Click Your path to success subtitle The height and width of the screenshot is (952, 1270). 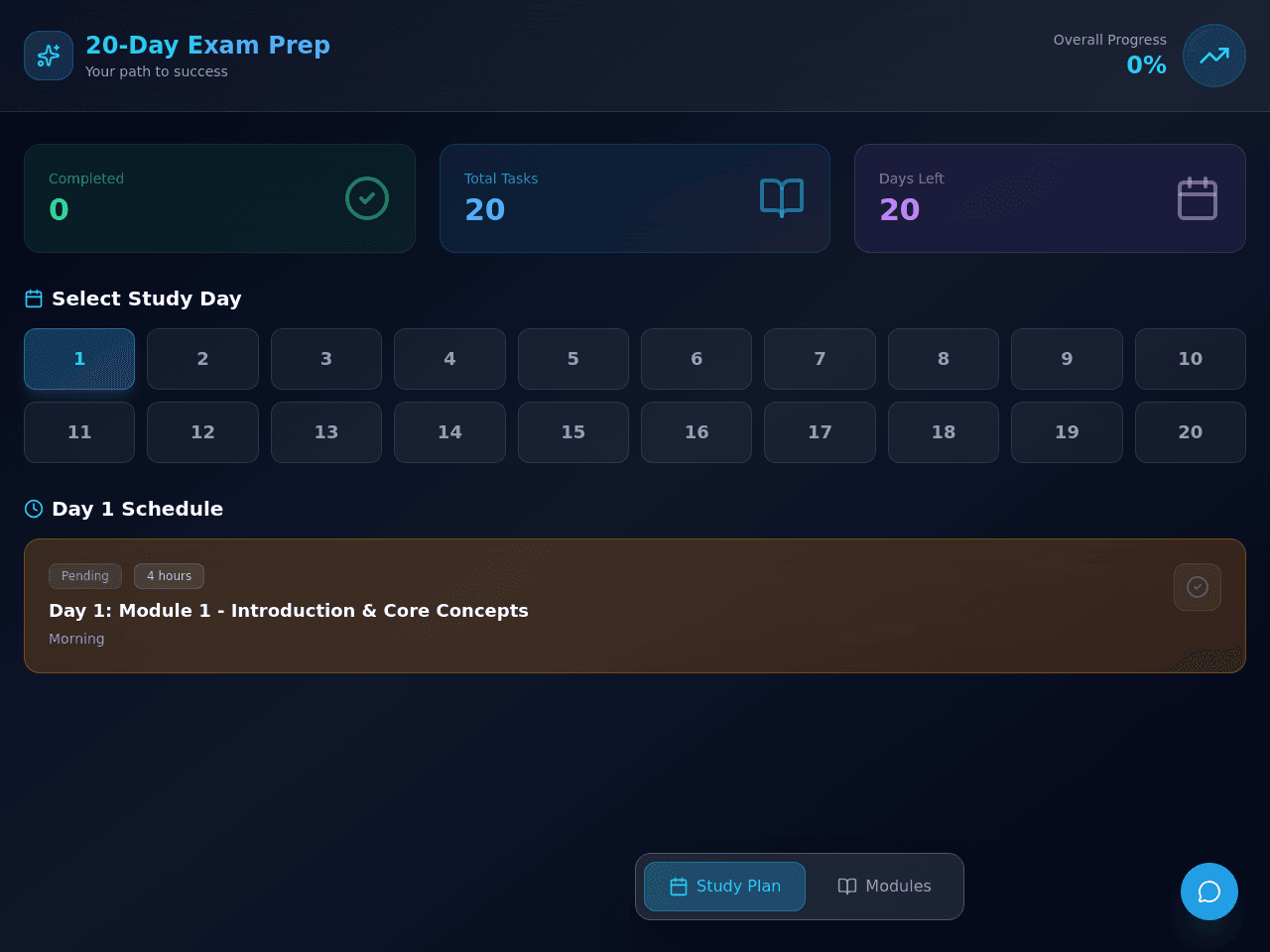coord(157,71)
